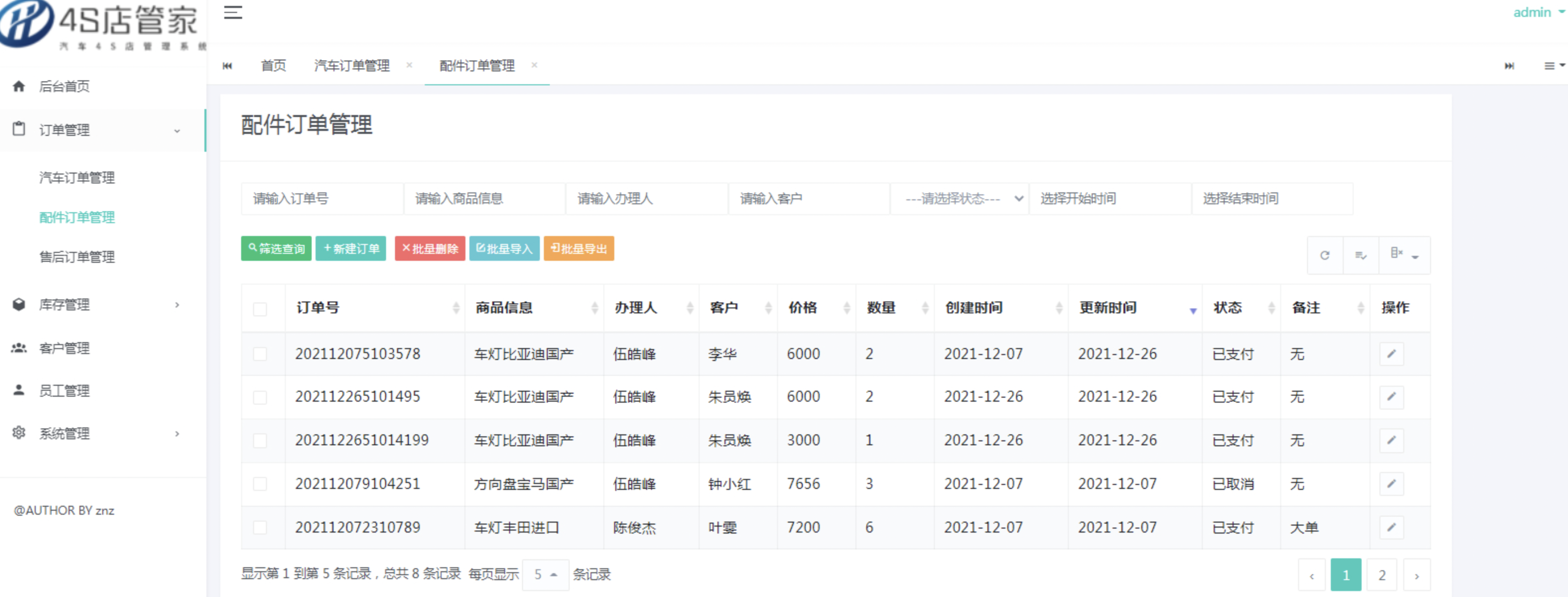This screenshot has width=1568, height=597.
Task: Open the tab options list menu icon
Action: tap(1554, 66)
